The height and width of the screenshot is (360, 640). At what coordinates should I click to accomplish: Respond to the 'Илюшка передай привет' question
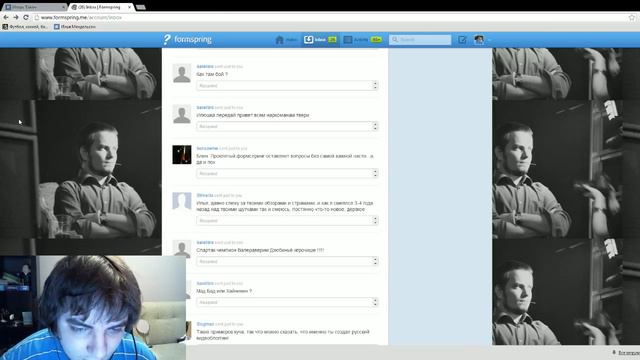pyautogui.click(x=287, y=126)
